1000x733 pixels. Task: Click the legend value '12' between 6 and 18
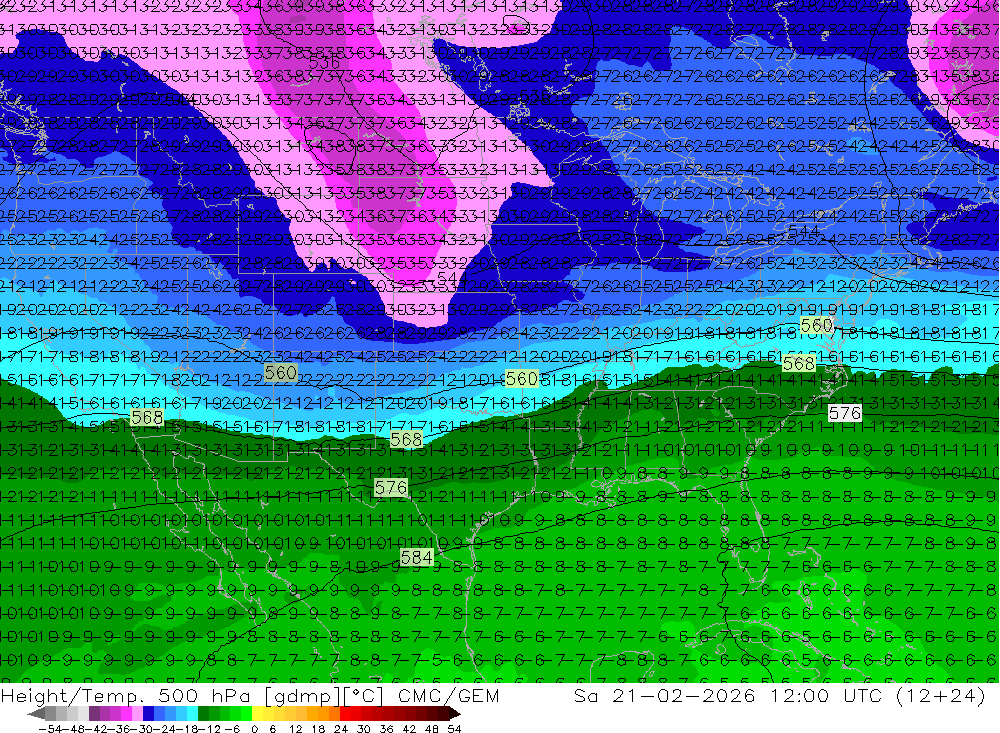pos(295,729)
